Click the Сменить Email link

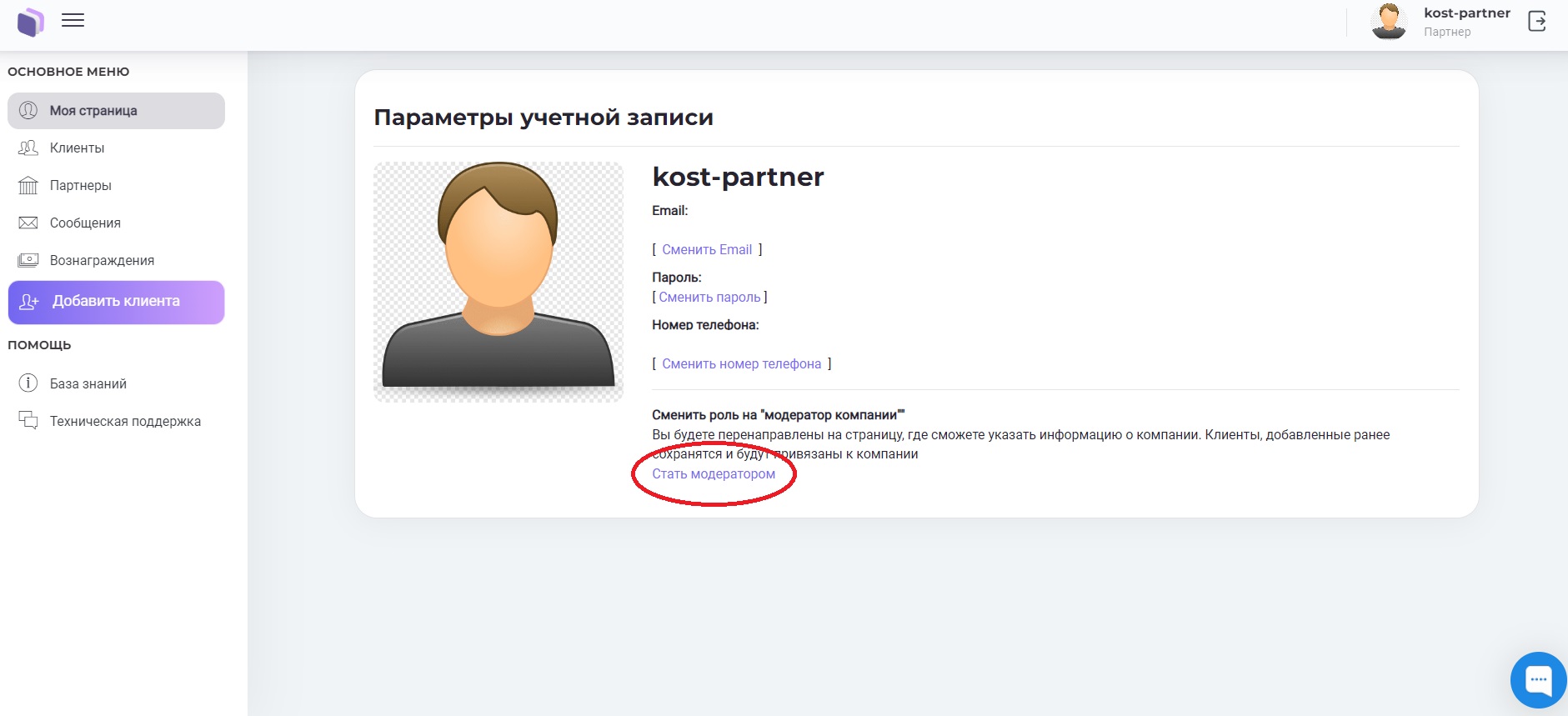click(x=707, y=250)
